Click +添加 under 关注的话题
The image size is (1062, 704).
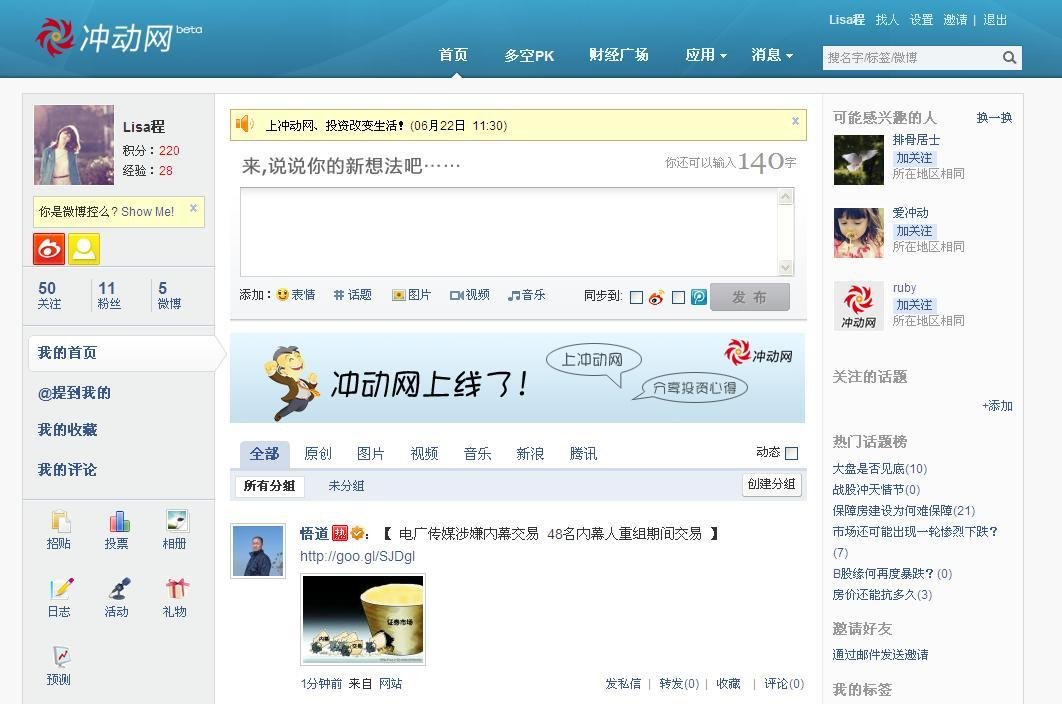[997, 406]
